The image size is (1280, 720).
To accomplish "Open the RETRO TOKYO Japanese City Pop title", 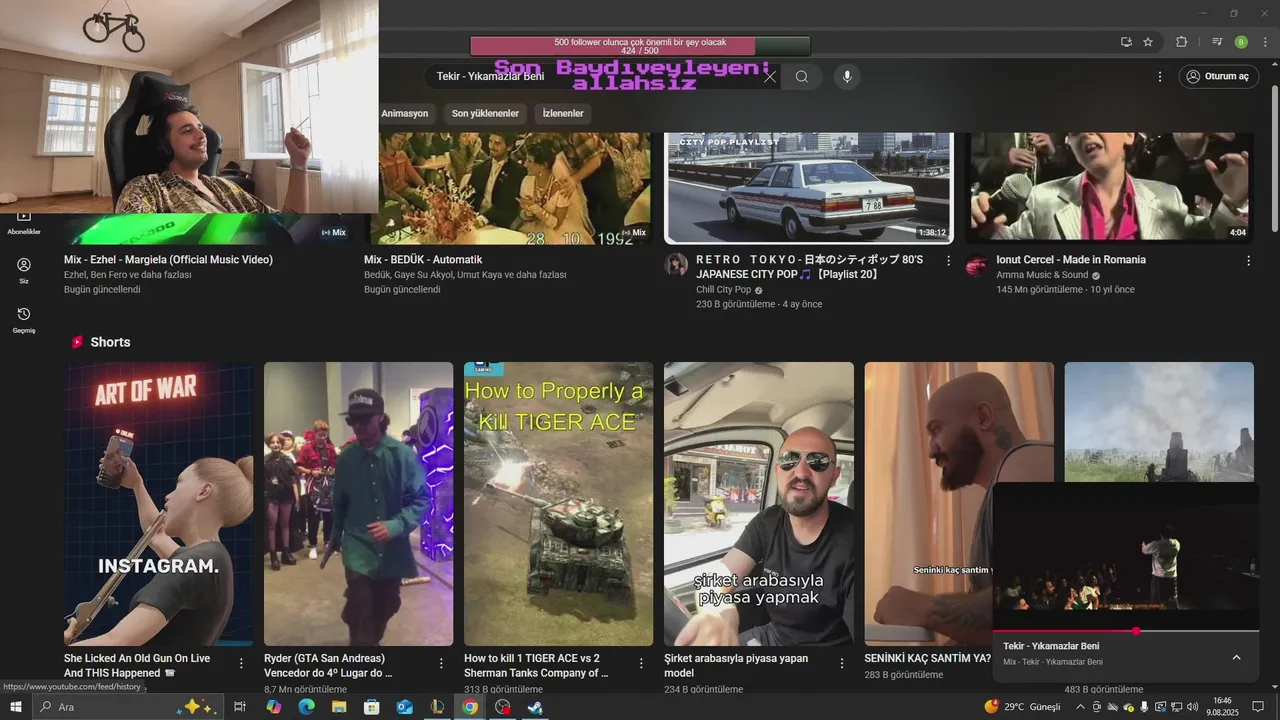I will point(810,267).
